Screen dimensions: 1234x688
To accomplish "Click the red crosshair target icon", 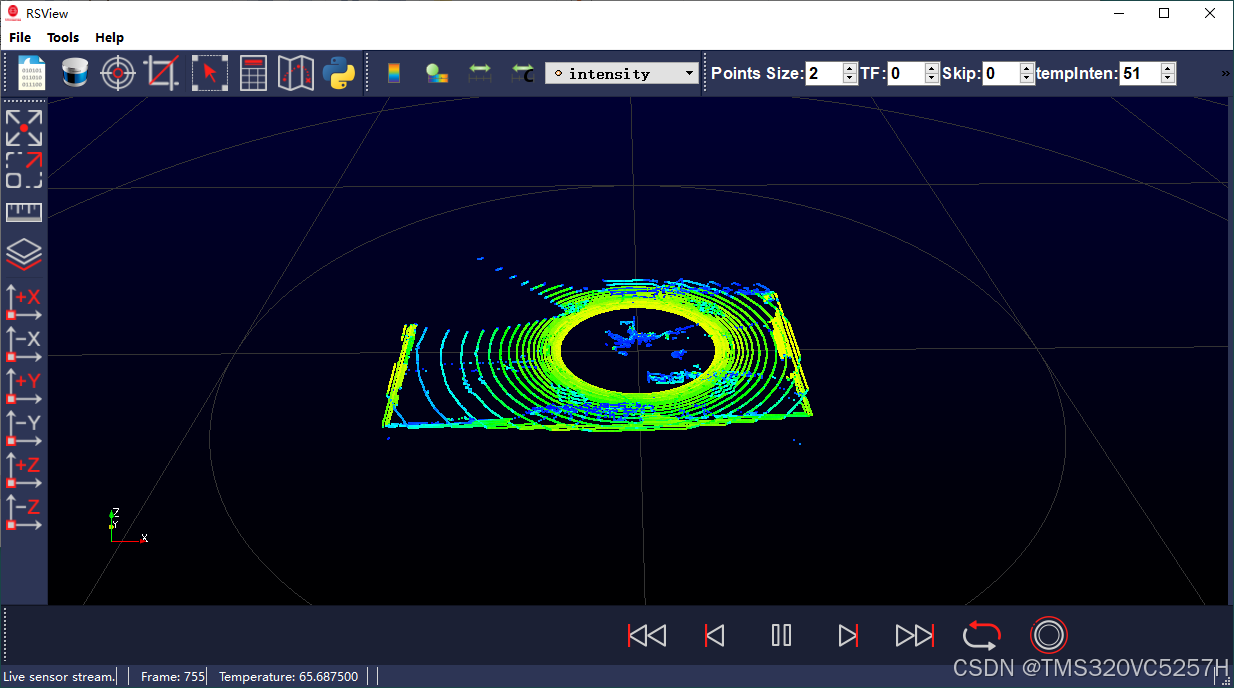I will (x=118, y=73).
